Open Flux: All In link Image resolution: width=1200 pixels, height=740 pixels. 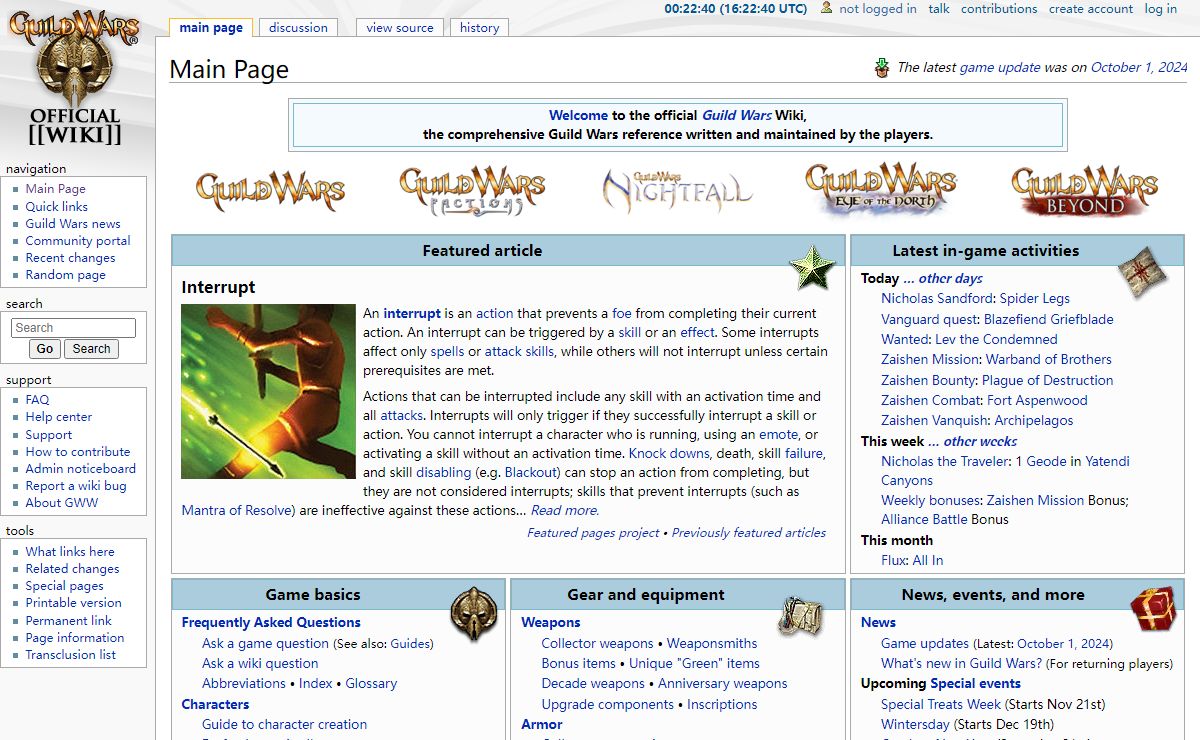[x=912, y=560]
